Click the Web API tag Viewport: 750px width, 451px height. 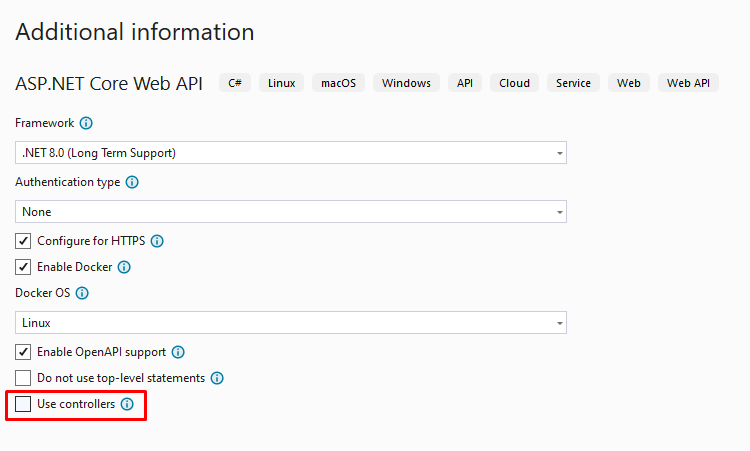[688, 83]
